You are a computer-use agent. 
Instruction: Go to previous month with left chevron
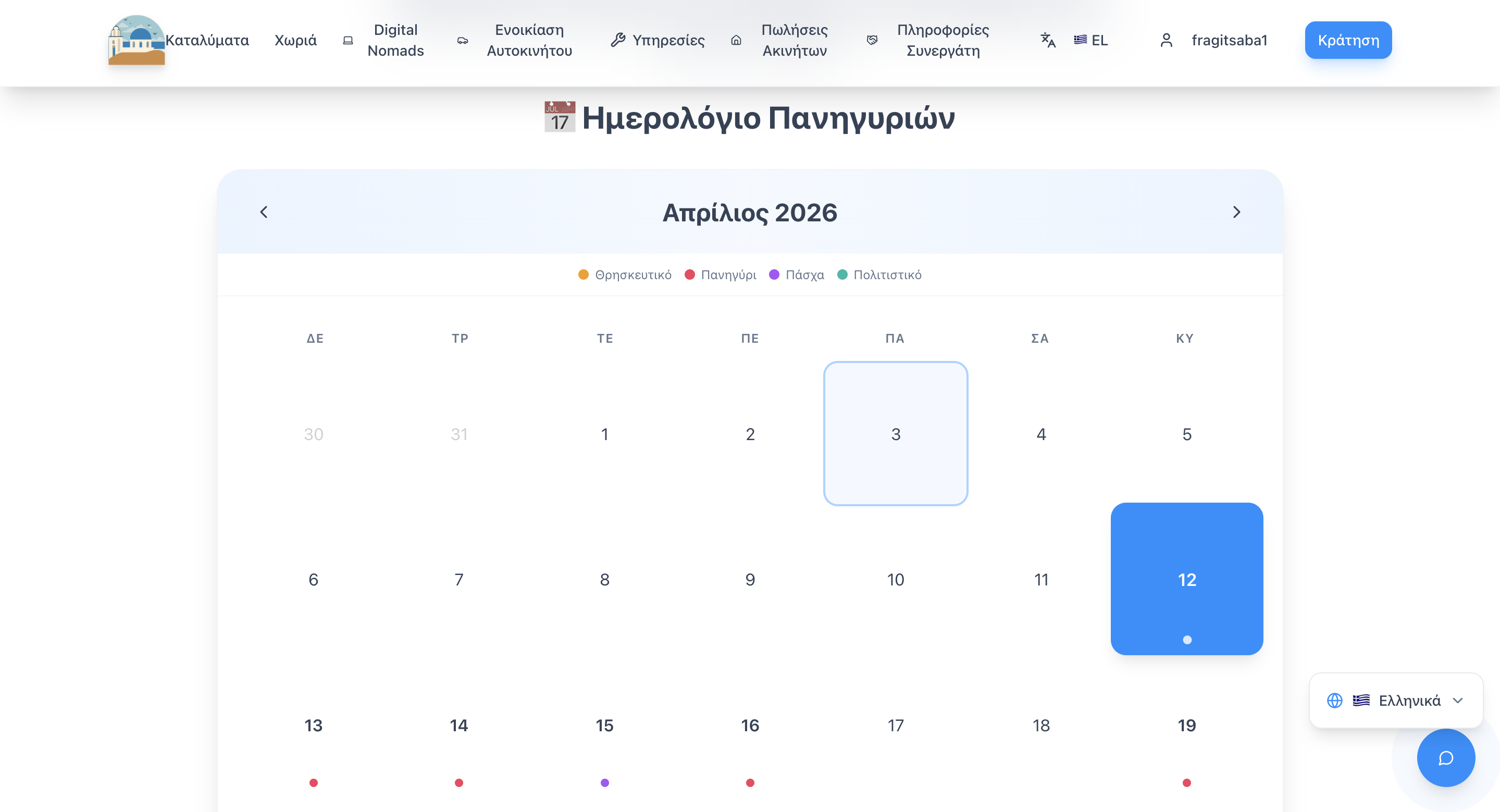coord(263,213)
